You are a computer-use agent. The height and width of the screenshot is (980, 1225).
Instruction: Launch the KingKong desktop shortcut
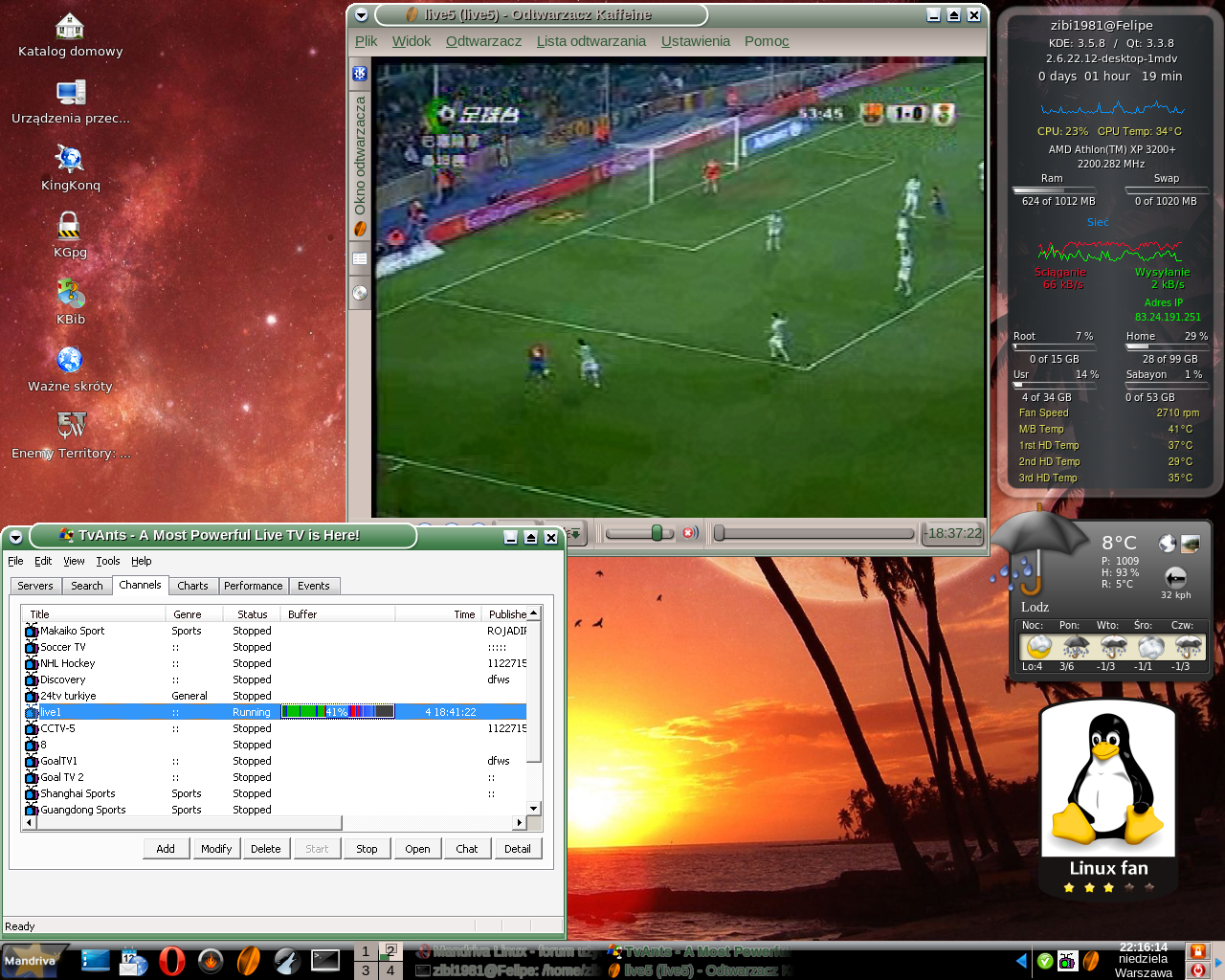point(70,169)
